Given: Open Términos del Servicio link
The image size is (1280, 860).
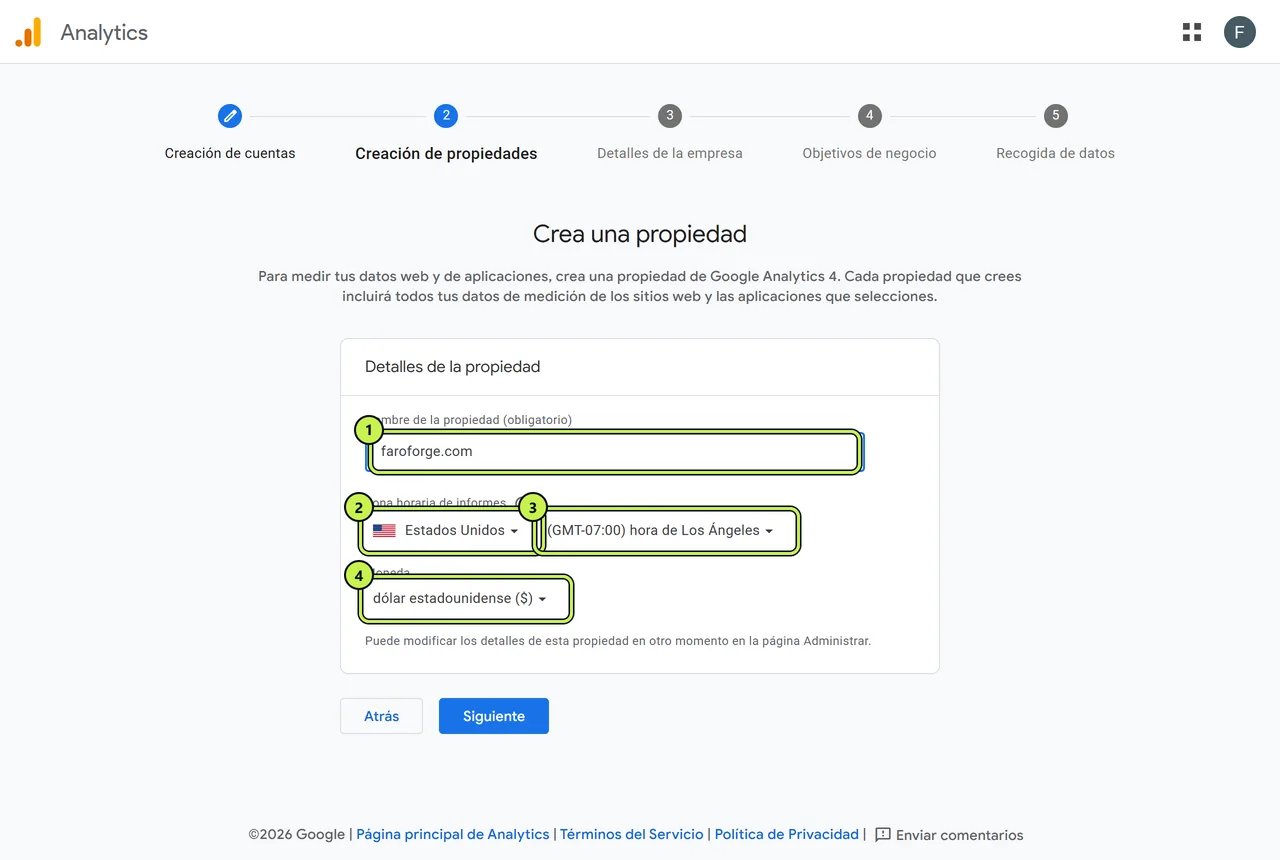Looking at the screenshot, I should 632,835.
